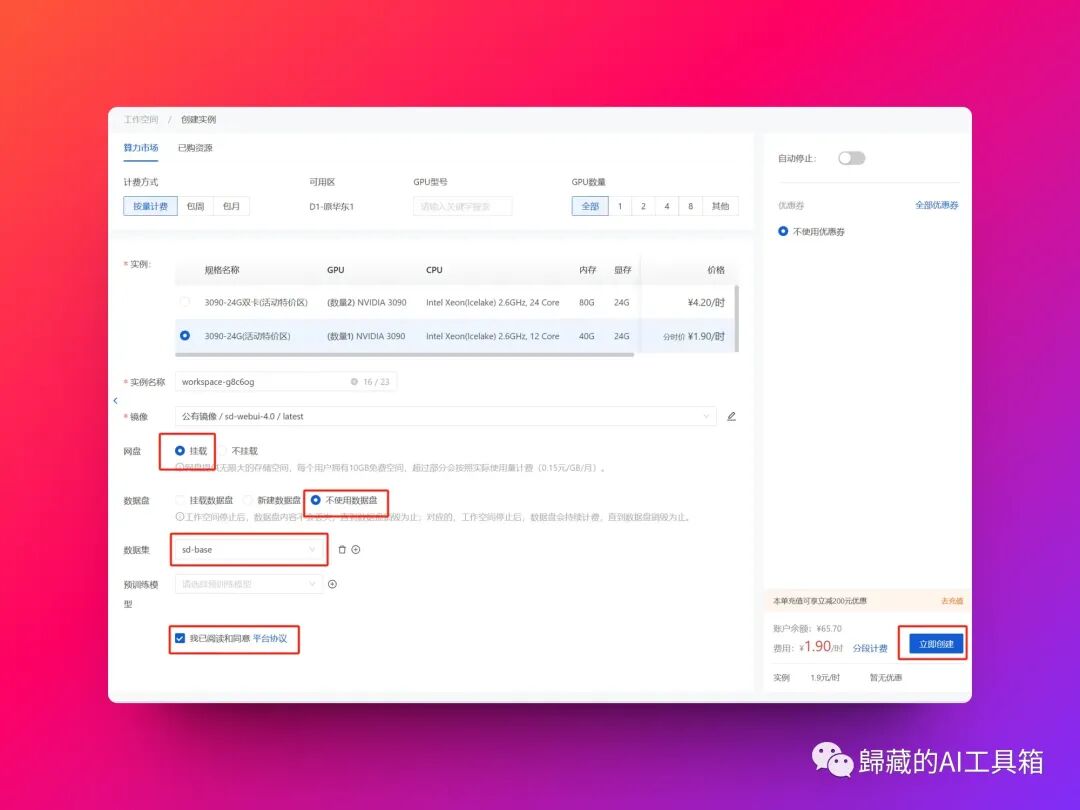
Task: Switch to the 算力市场 tab
Action: 141,148
